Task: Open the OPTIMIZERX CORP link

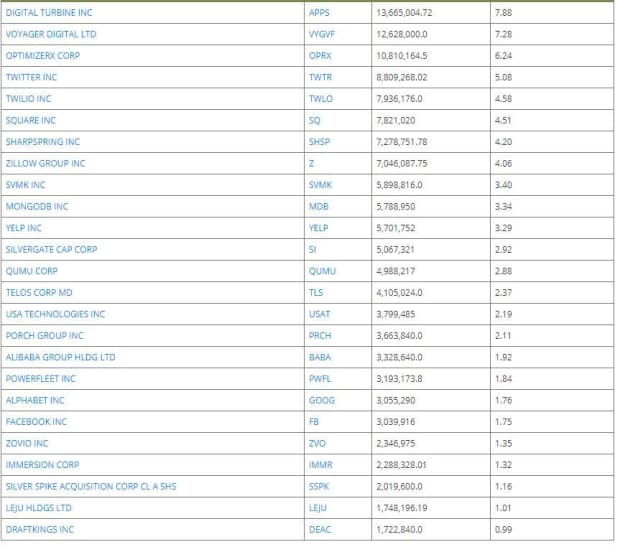Action: pyautogui.click(x=43, y=56)
